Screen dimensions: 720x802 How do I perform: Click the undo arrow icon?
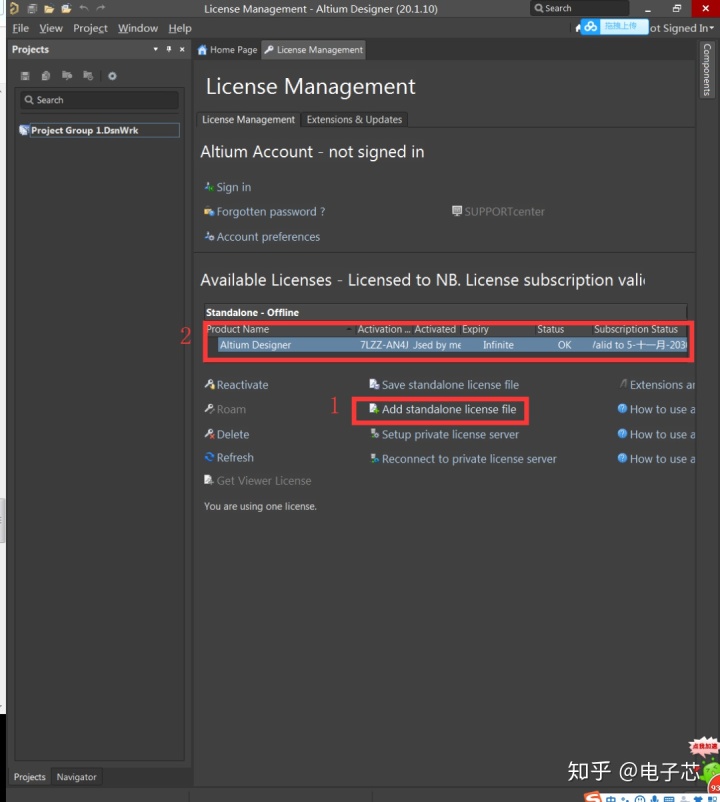(x=84, y=8)
